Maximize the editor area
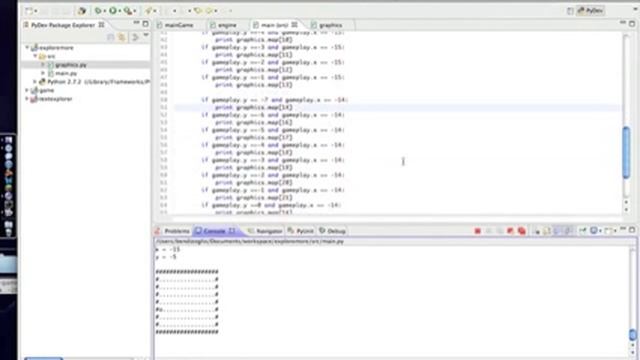 pos(632,24)
